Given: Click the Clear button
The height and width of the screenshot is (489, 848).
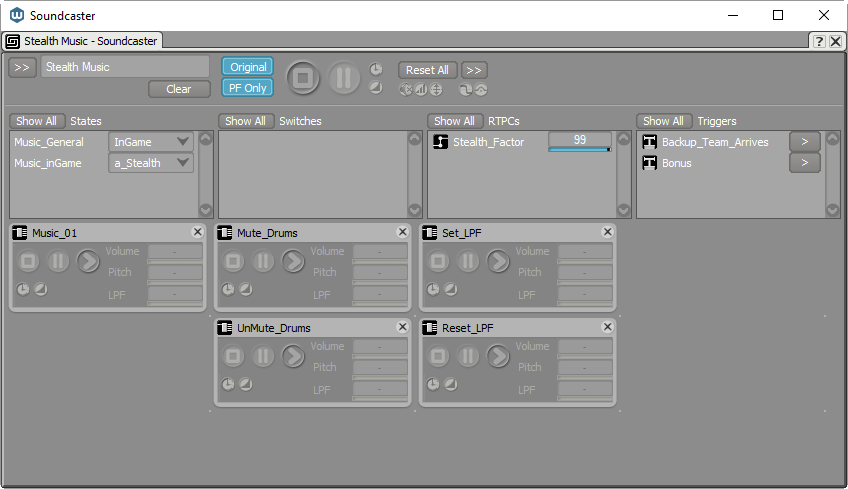Looking at the screenshot, I should click(179, 89).
